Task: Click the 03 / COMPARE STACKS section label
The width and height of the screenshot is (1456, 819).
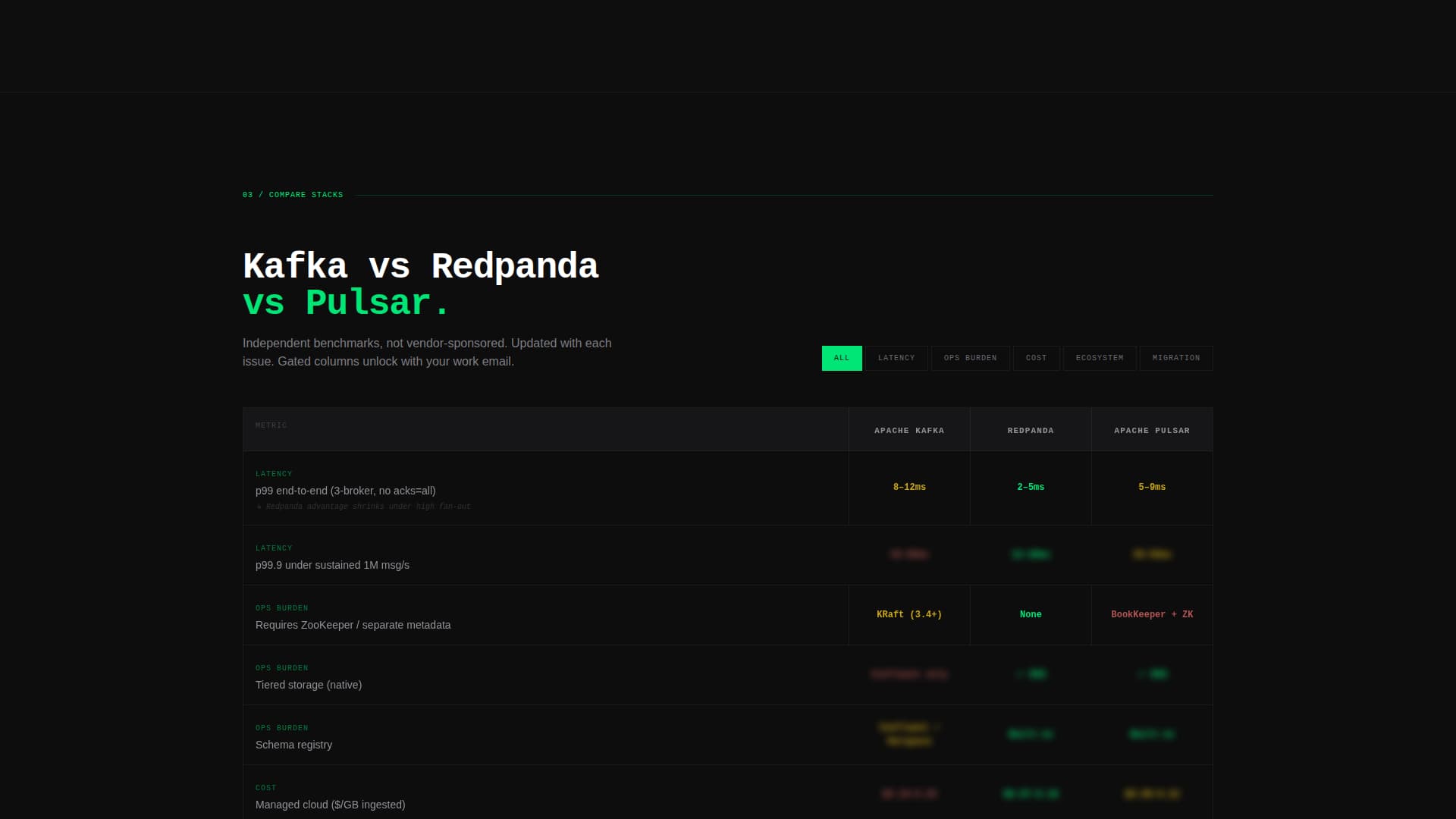Action: (x=293, y=195)
